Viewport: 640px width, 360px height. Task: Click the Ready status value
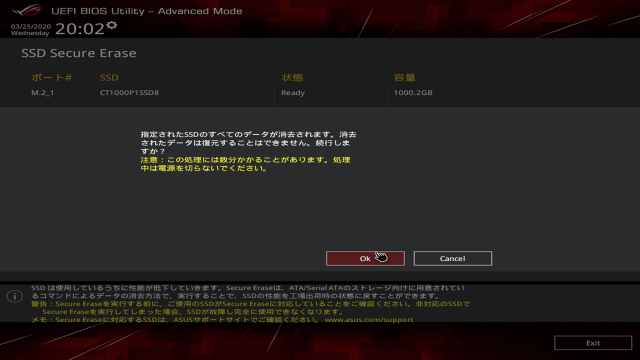[293, 93]
